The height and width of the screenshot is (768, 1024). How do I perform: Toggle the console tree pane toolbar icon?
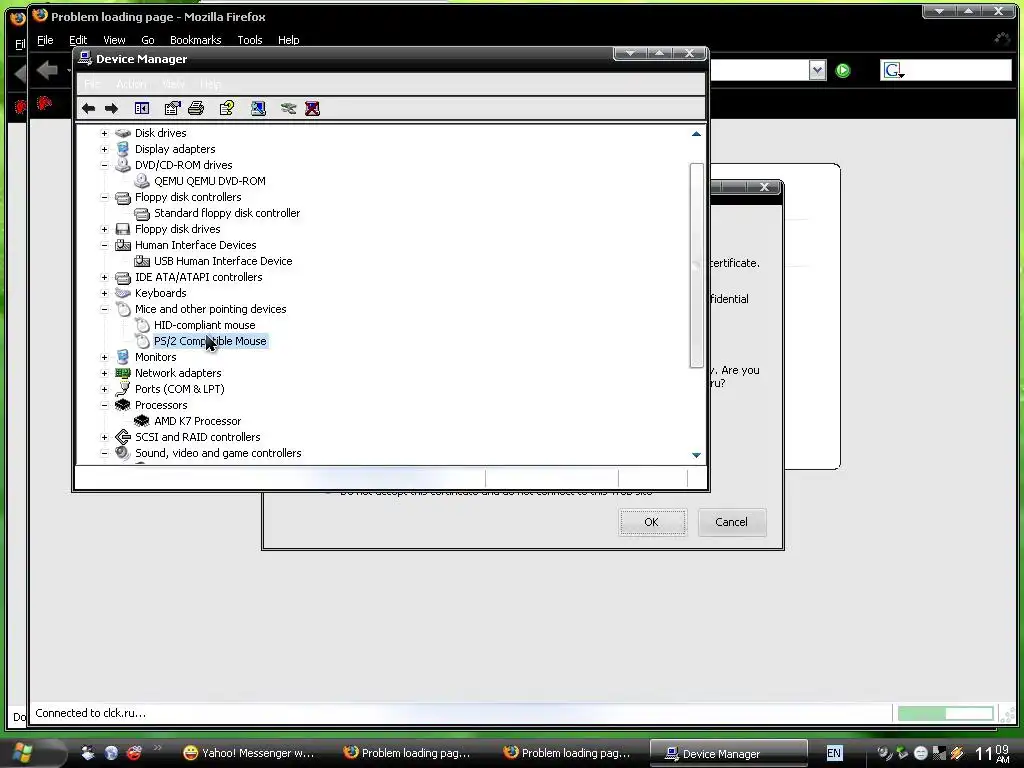click(142, 108)
